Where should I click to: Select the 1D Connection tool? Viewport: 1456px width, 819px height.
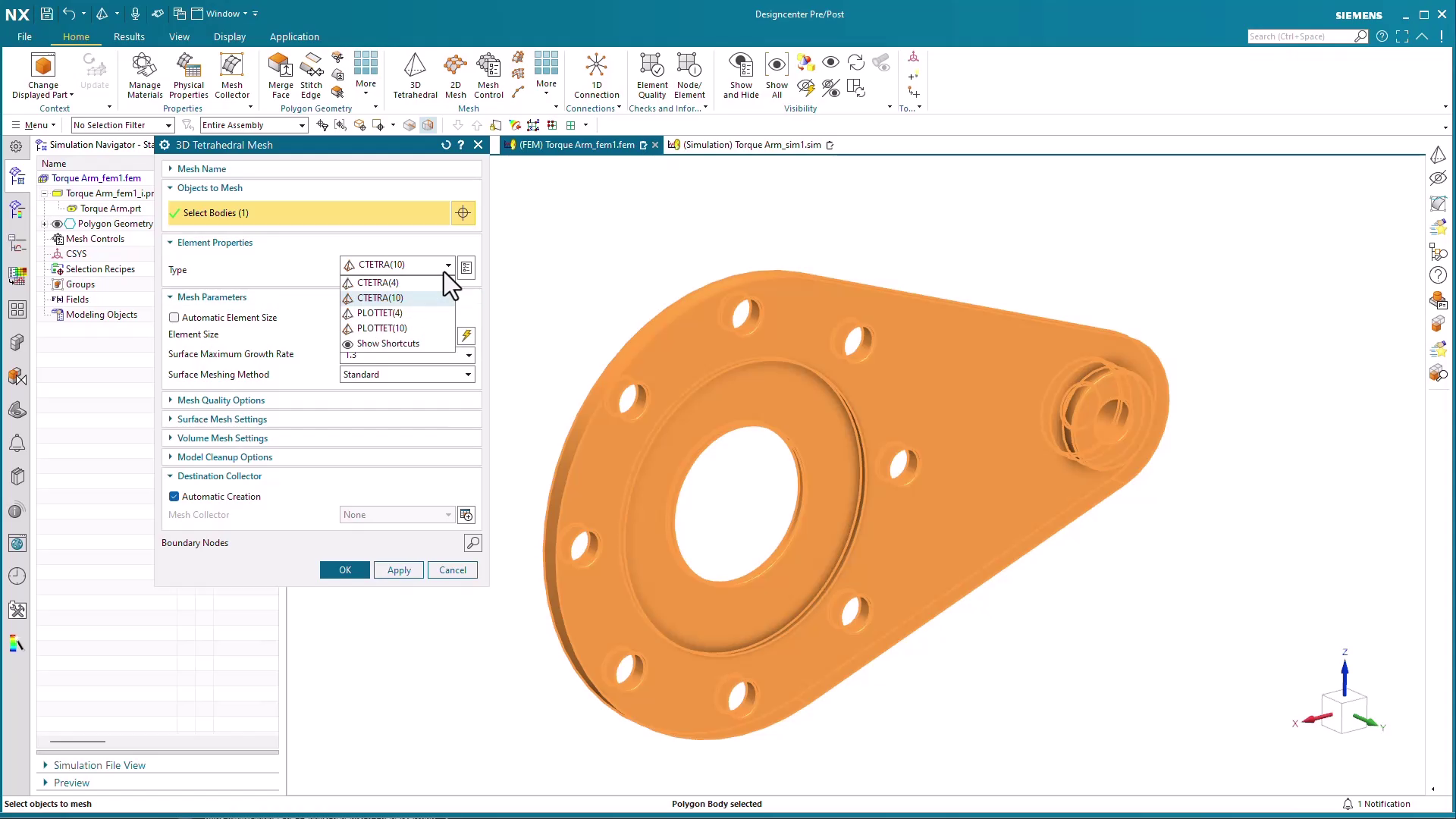596,75
